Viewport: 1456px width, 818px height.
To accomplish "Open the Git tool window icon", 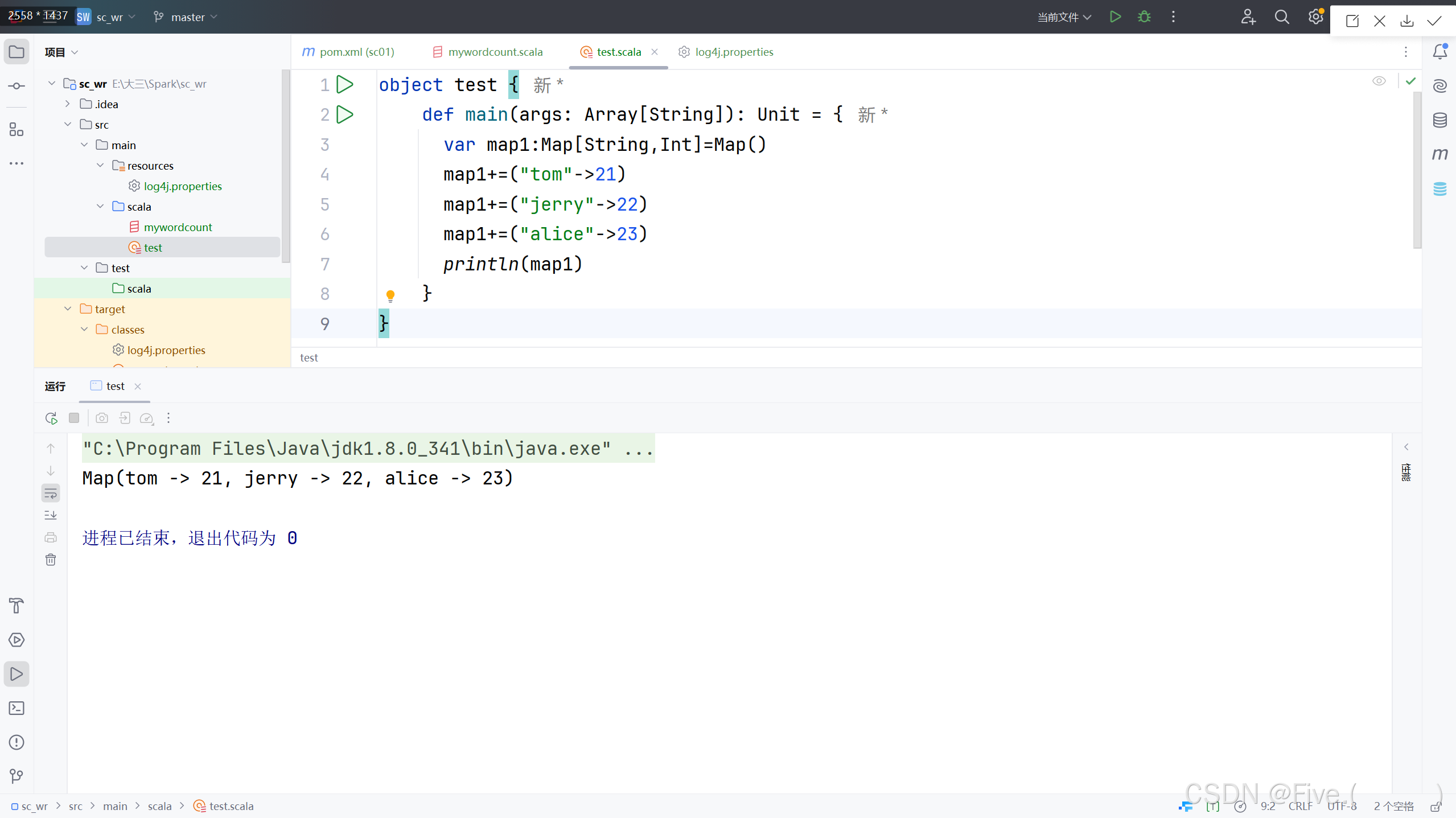I will 17,776.
